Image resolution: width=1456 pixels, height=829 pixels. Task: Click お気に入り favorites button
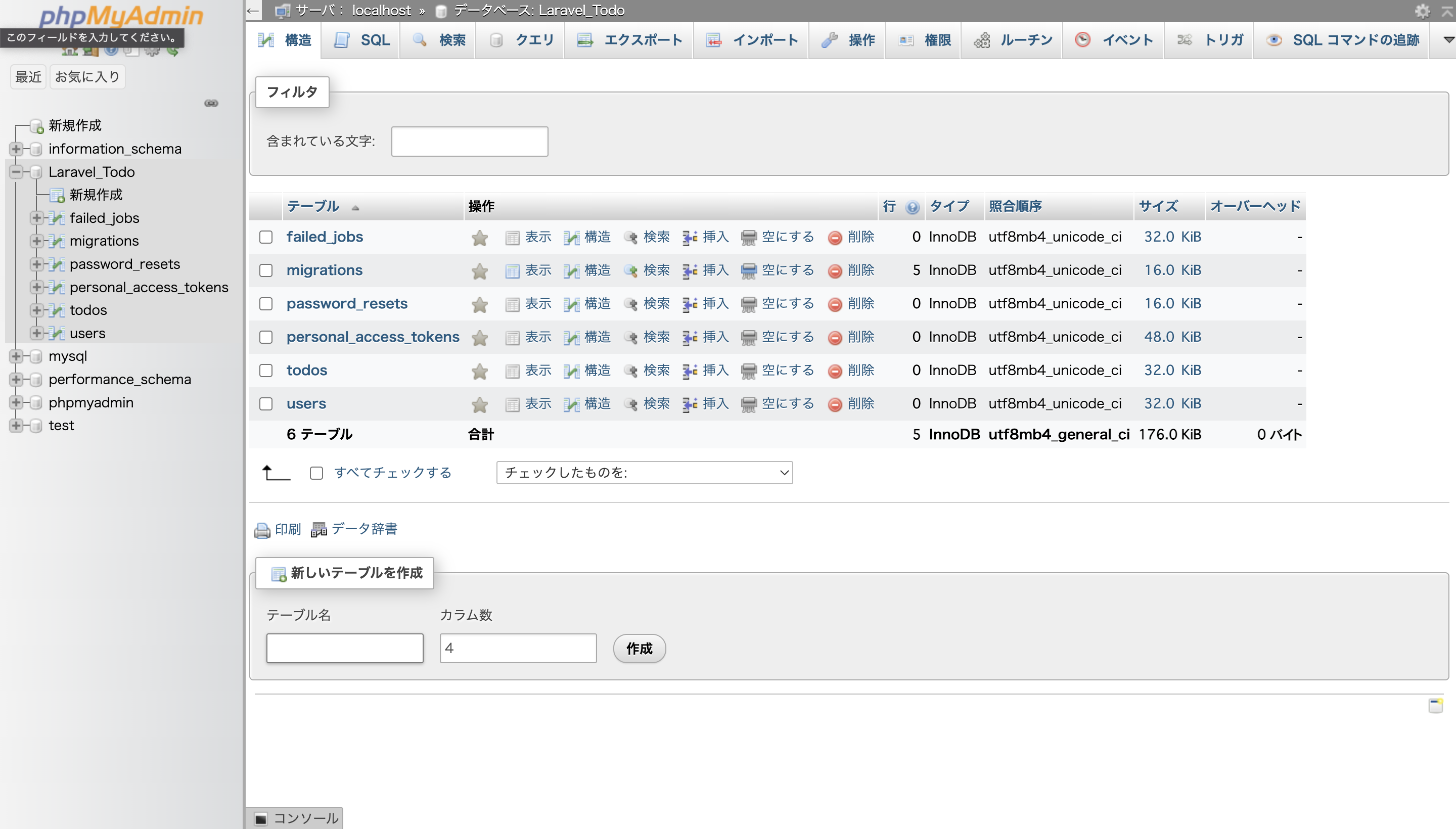(87, 77)
